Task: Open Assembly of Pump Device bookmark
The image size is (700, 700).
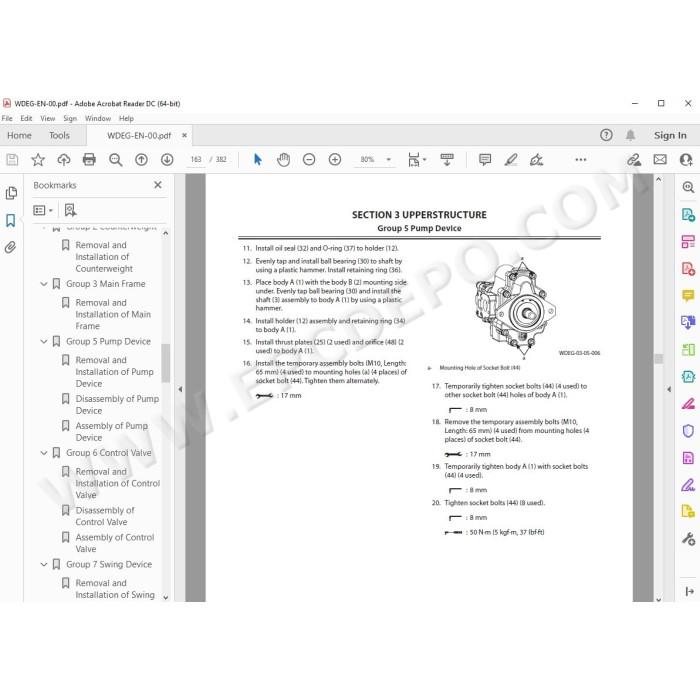Action: (112, 432)
